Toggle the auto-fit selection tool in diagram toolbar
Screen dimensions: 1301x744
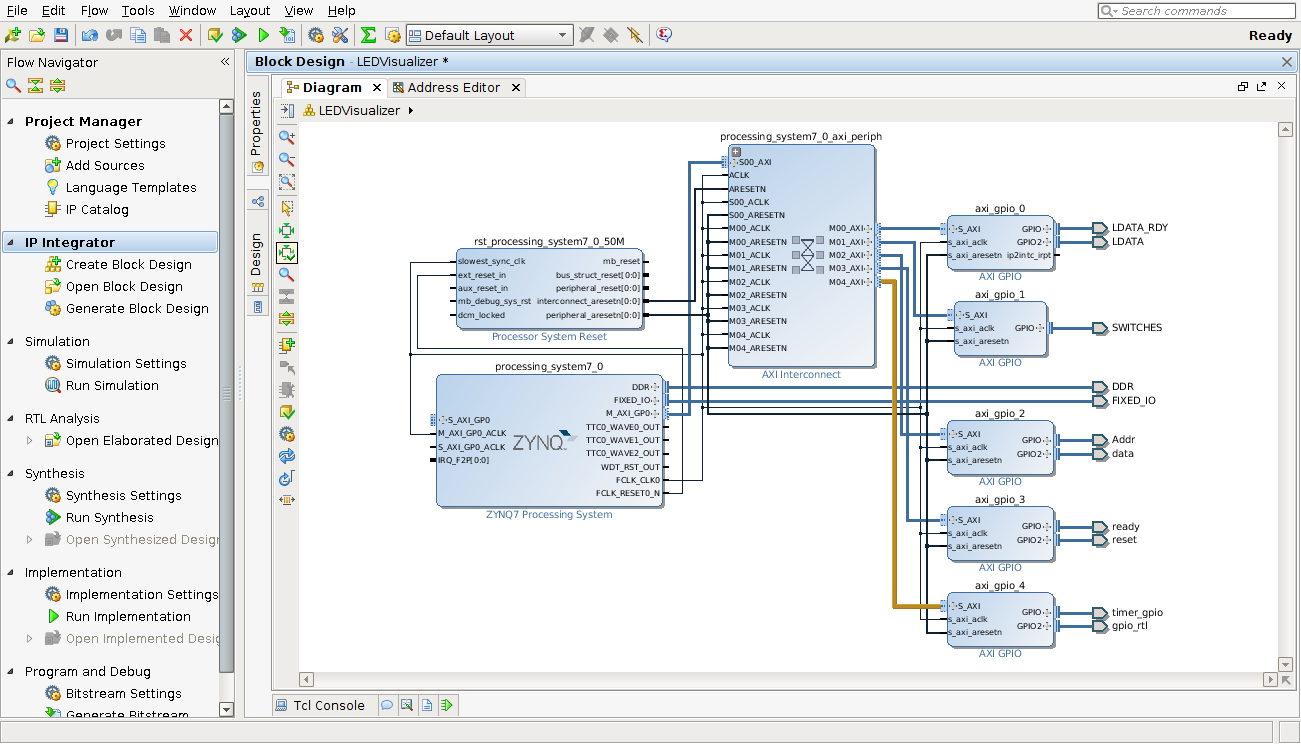coord(287,253)
